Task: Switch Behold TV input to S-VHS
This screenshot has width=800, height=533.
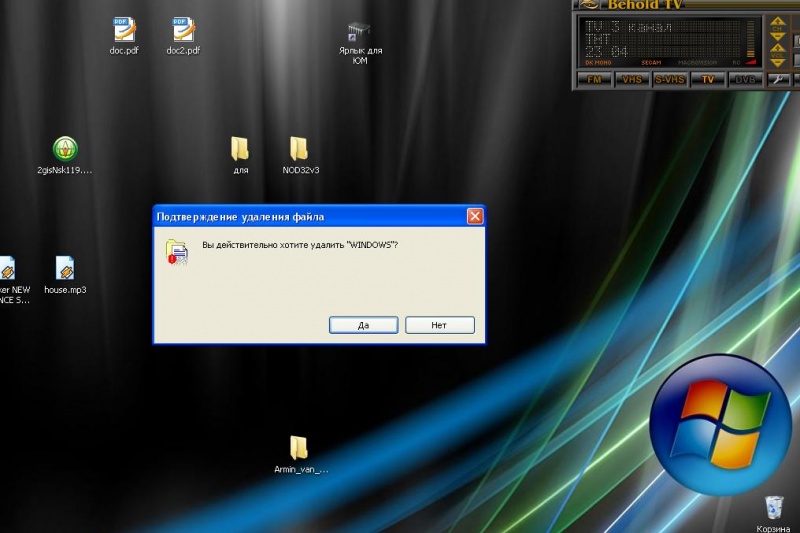Action: click(670, 80)
